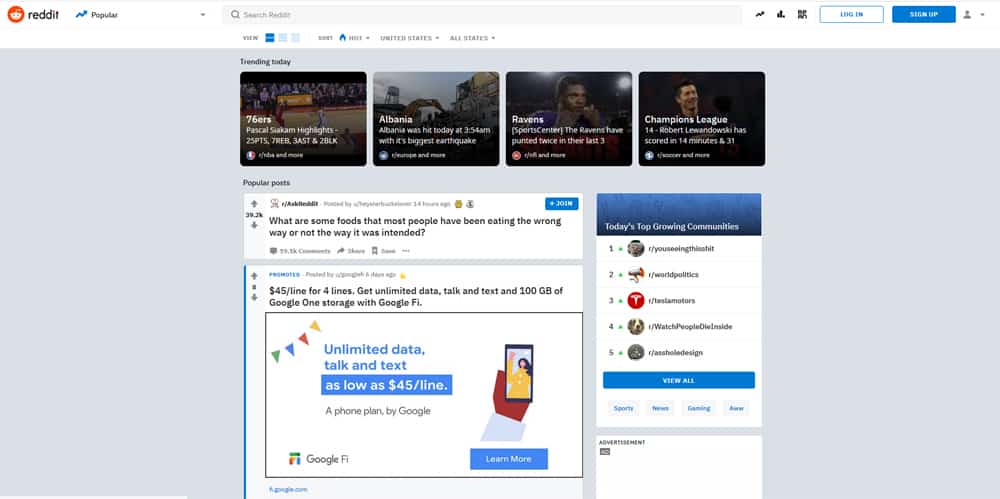1000x499 pixels.
Task: Select the Gaming category tab
Action: 698,408
